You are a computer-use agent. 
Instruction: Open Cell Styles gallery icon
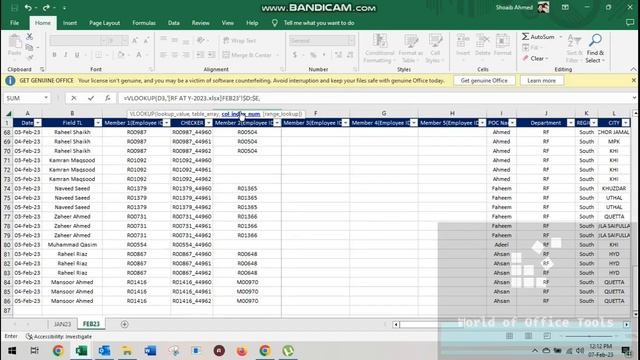pos(436,41)
